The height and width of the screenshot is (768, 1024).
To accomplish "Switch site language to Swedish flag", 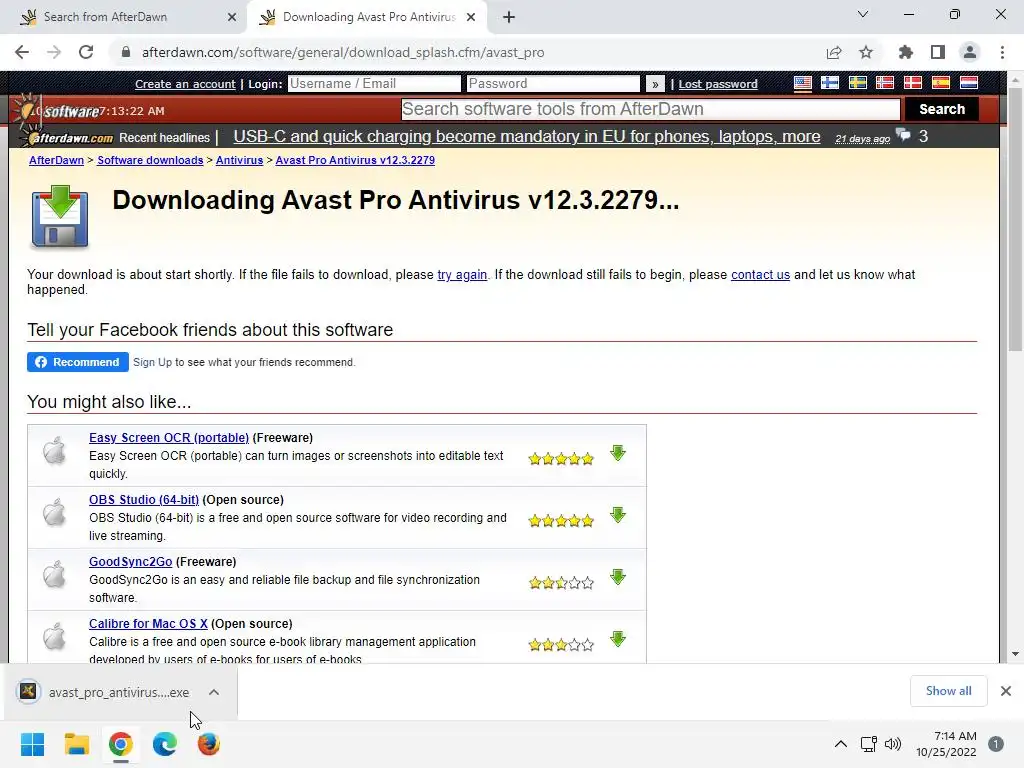I will coord(857,83).
